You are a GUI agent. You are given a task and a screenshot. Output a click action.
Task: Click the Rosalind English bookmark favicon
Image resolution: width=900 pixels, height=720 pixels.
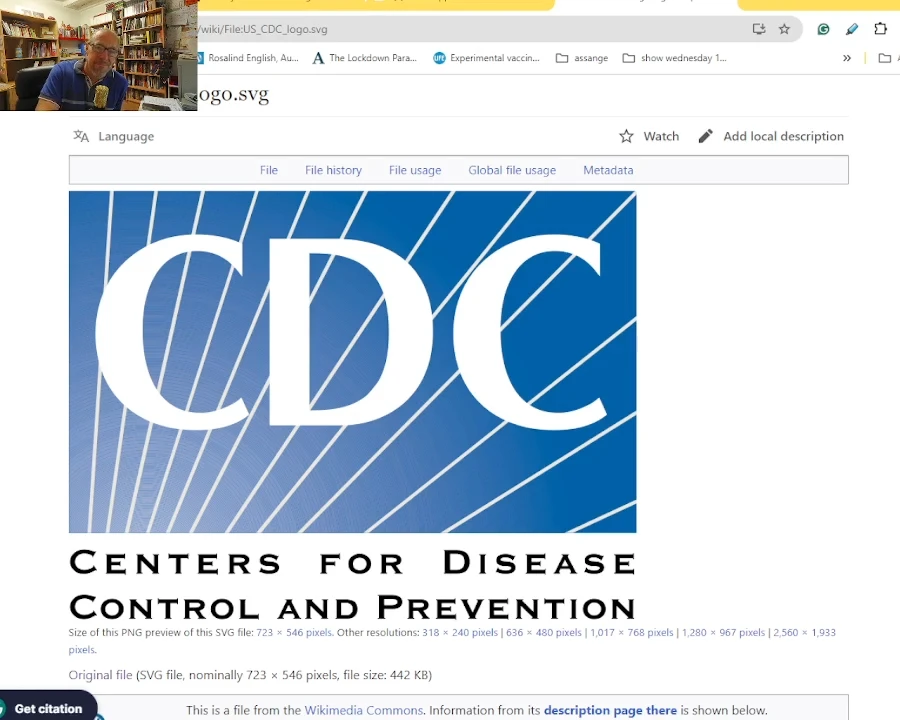[x=200, y=58]
